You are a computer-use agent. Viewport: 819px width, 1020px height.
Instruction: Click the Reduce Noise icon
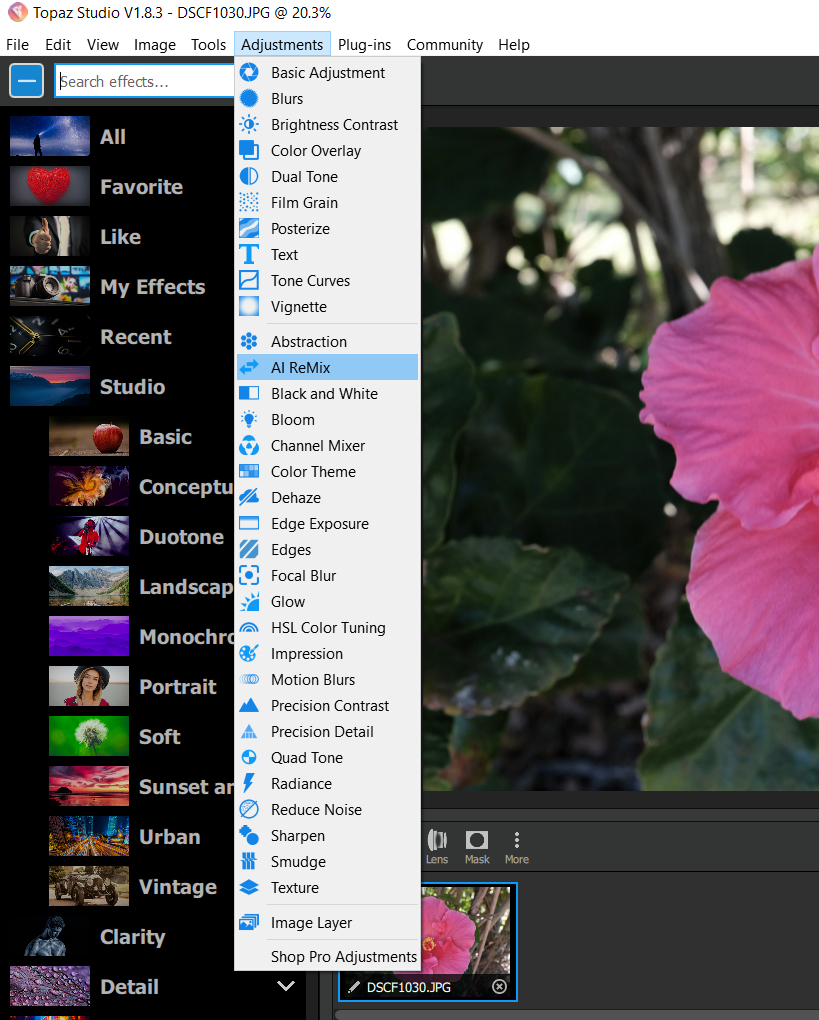[x=249, y=810]
